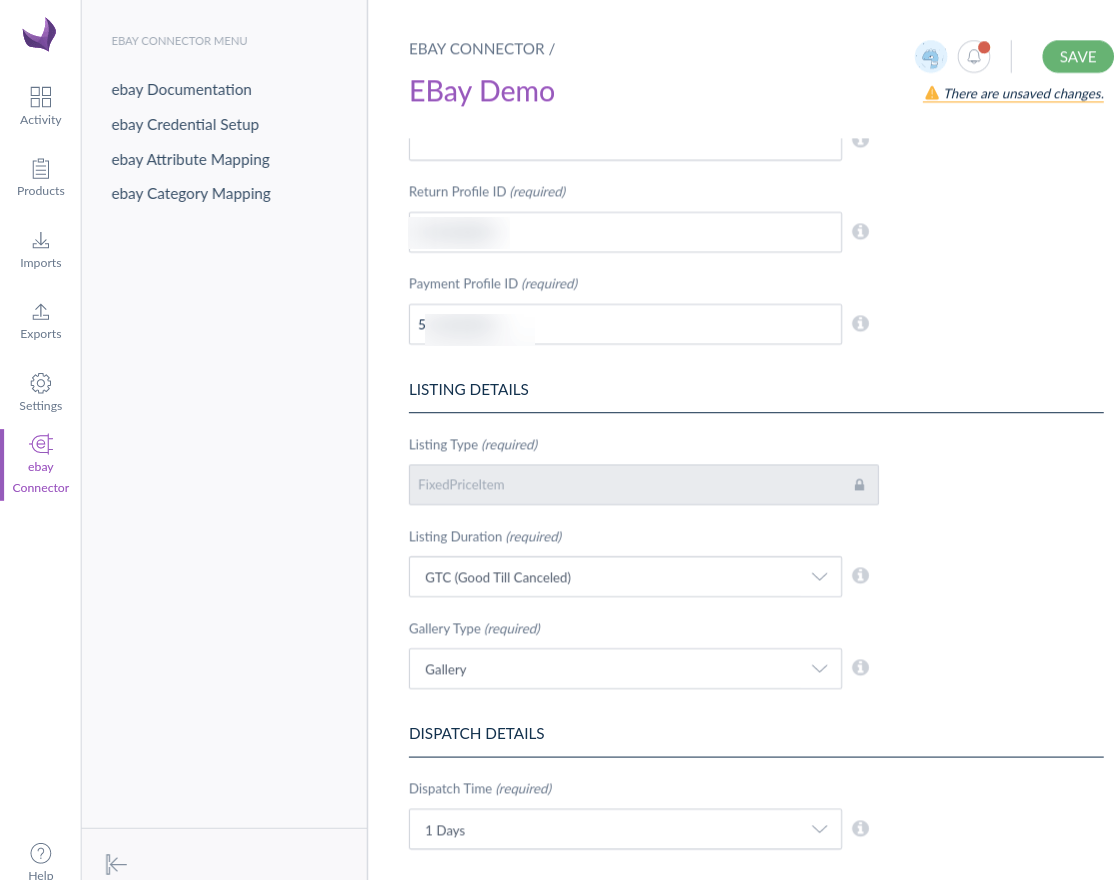Click the LISTING DETAILS section heading

coord(469,390)
